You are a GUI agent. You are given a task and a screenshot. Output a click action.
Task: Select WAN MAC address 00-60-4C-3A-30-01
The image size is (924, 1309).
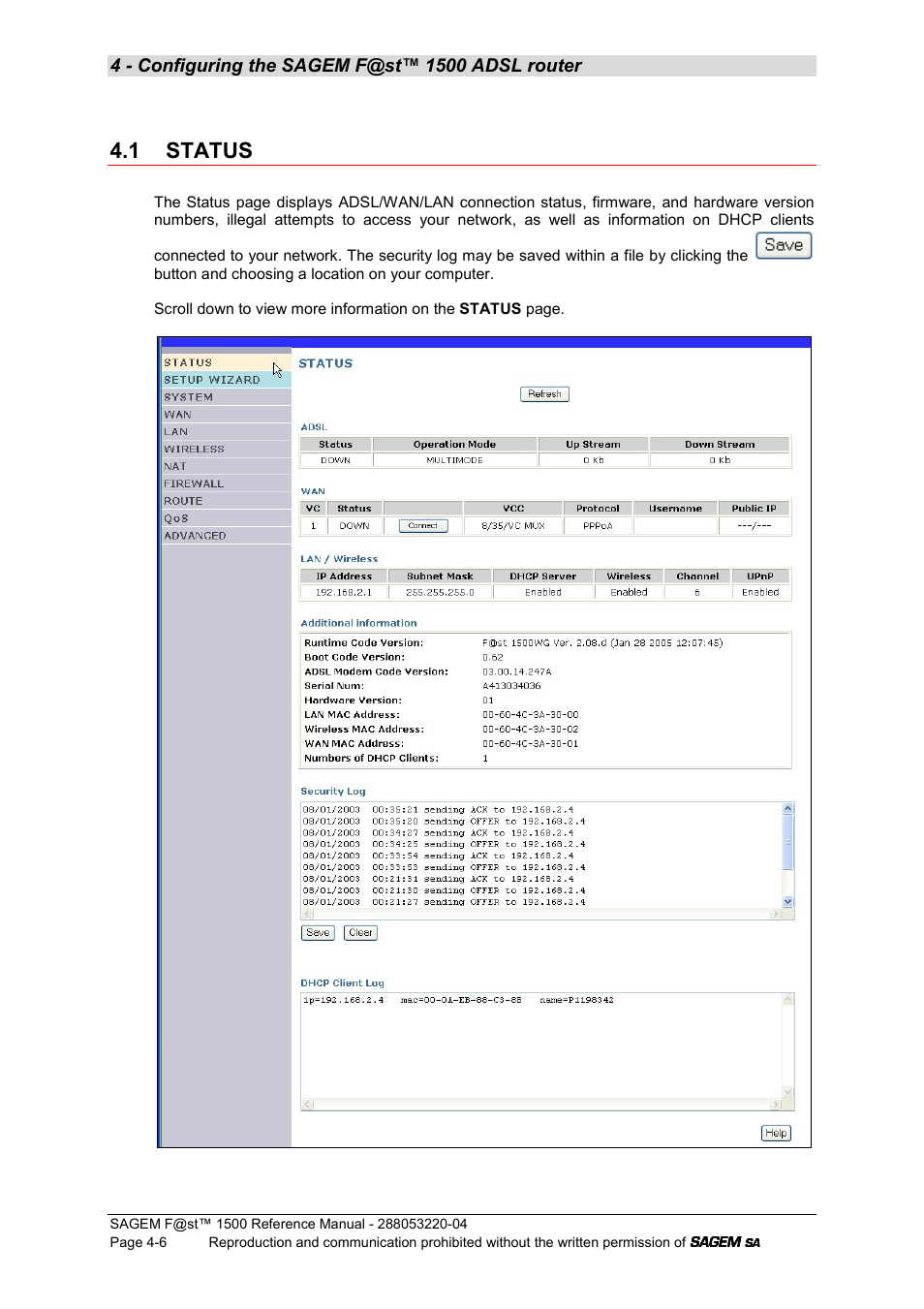[x=531, y=744]
